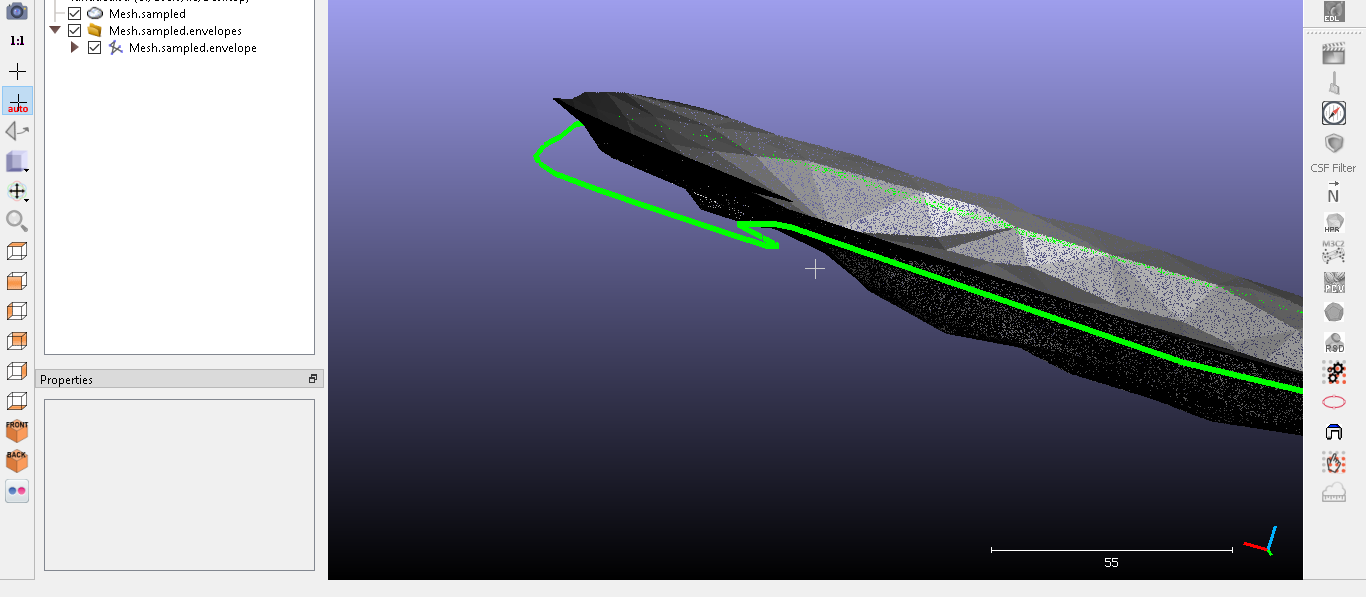The width and height of the screenshot is (1366, 597).
Task: Select Mesh.sampled in the tree
Action: [147, 14]
